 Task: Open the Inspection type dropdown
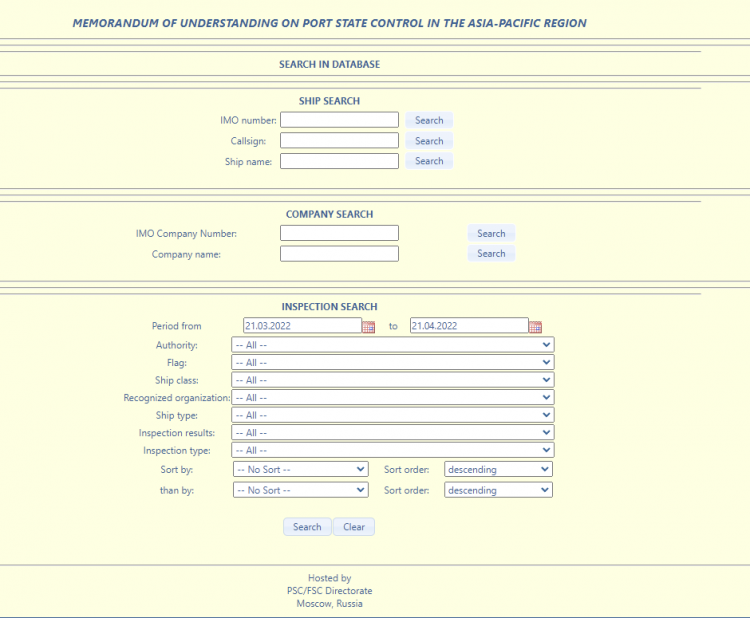393,450
